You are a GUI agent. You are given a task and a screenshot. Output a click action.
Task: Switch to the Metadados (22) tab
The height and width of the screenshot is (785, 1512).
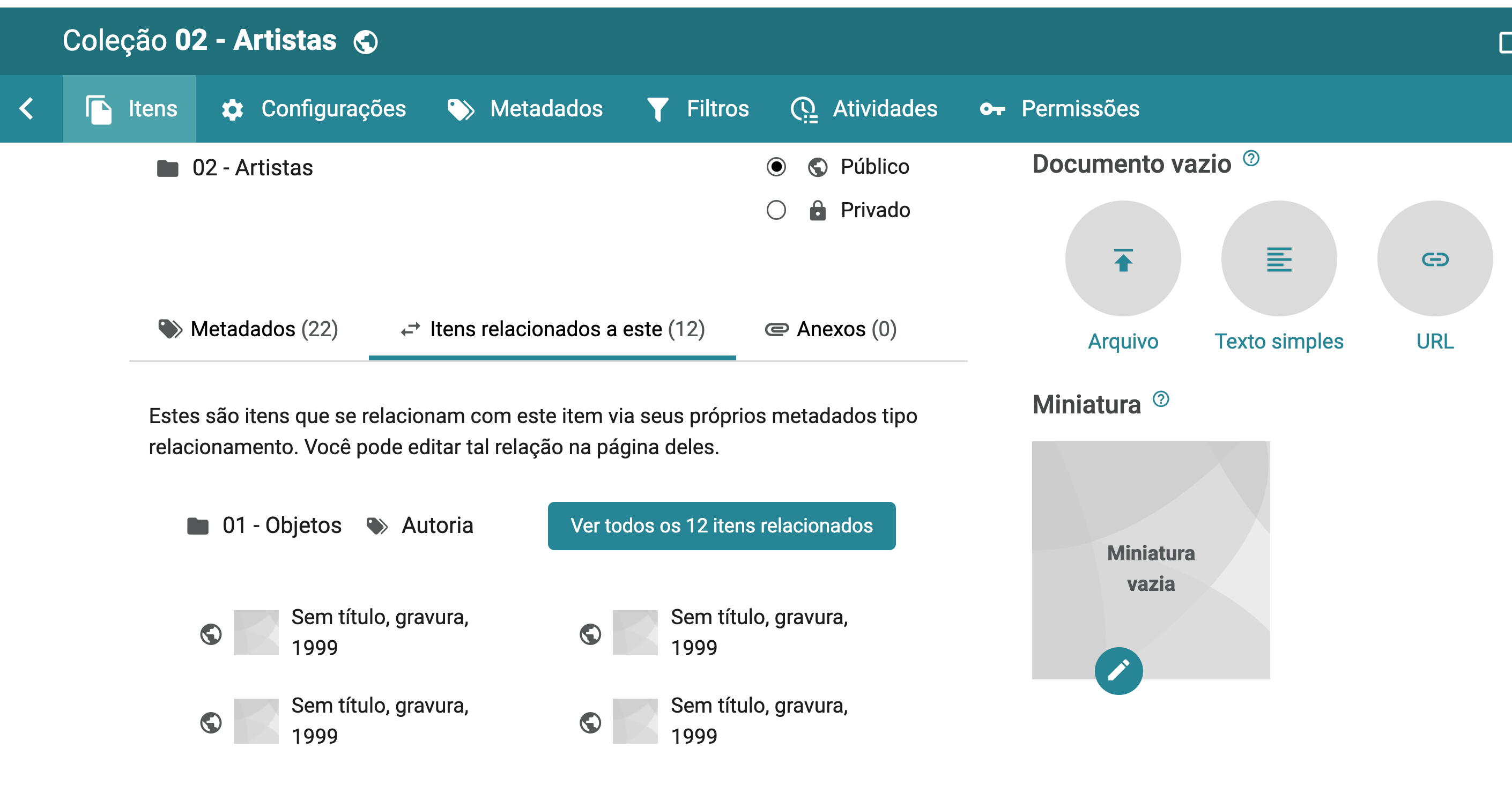click(248, 329)
